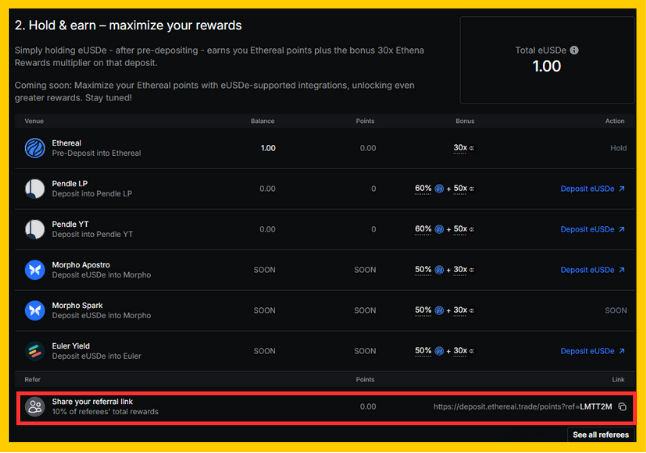The height and width of the screenshot is (453, 646).
Task: Open Deposit eUSDe link for Pendle YT
Action: pyautogui.click(x=592, y=229)
